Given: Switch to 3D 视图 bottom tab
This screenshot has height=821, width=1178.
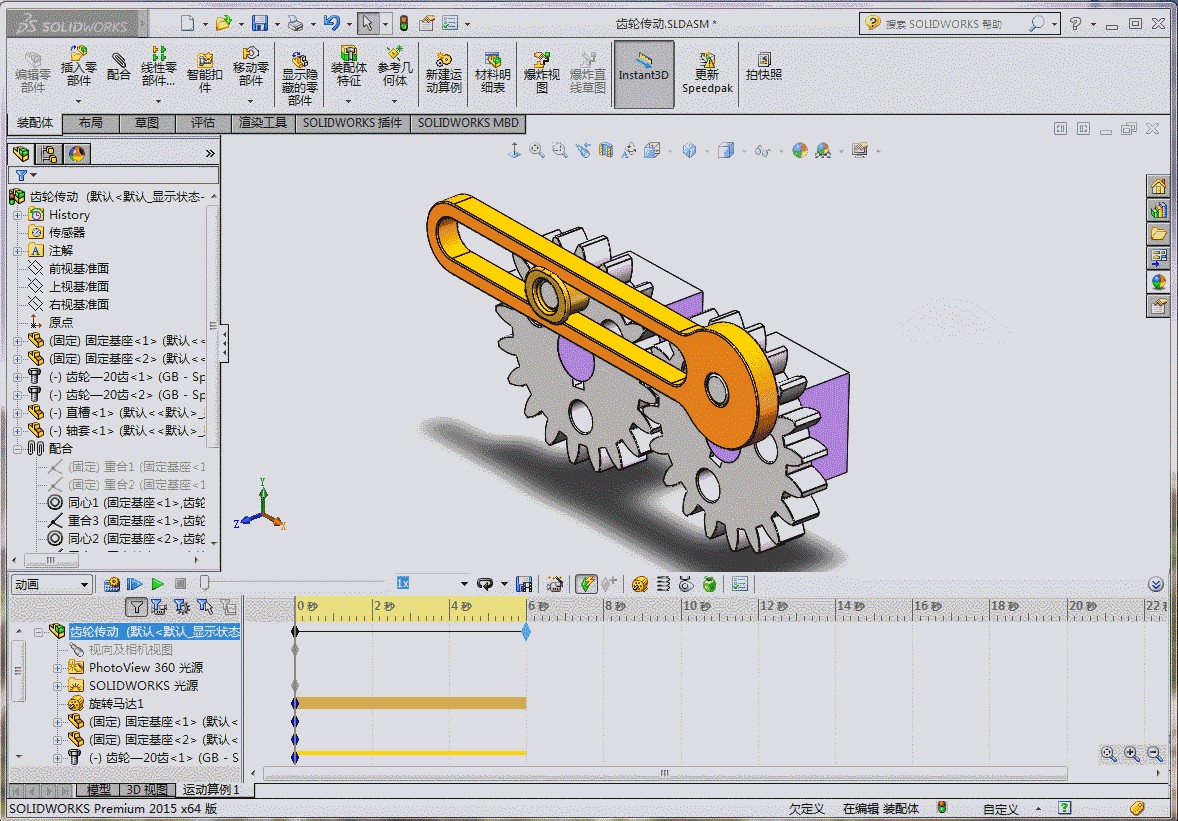Looking at the screenshot, I should click(x=147, y=789).
